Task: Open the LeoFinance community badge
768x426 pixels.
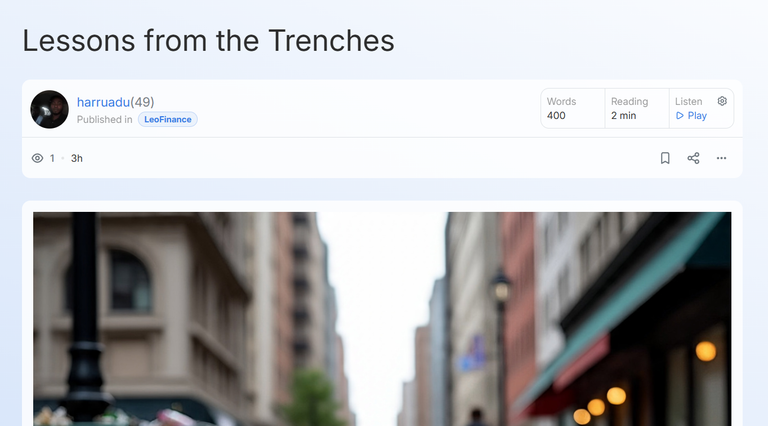Action: click(x=168, y=119)
